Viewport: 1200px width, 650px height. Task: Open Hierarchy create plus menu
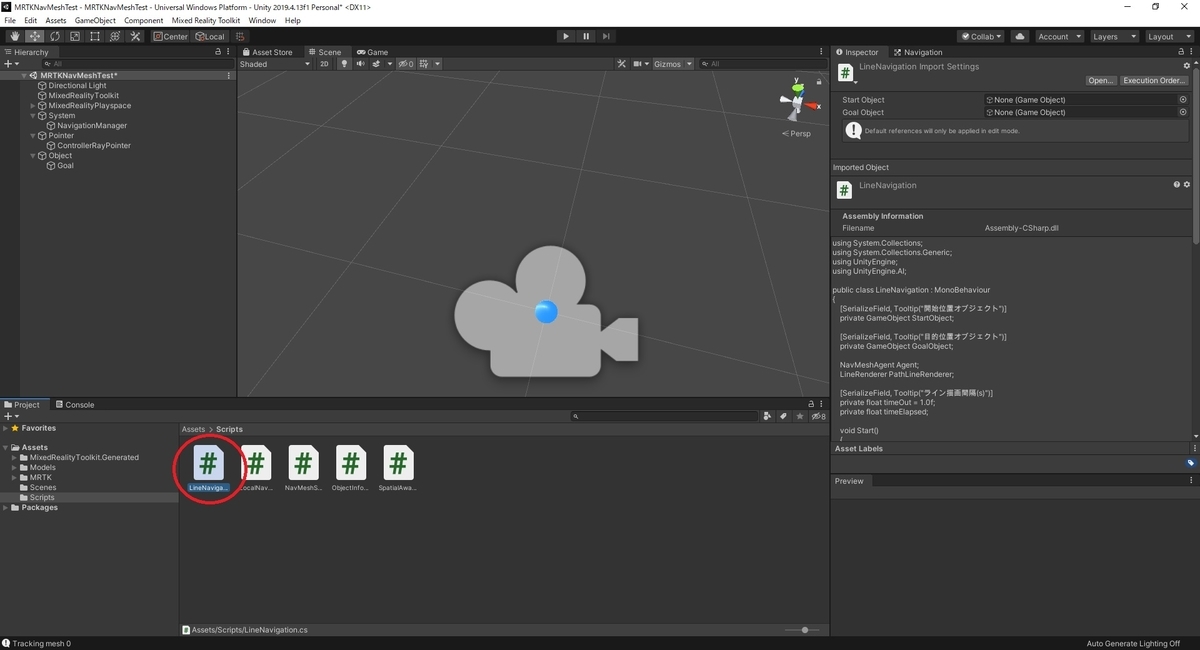pos(10,64)
